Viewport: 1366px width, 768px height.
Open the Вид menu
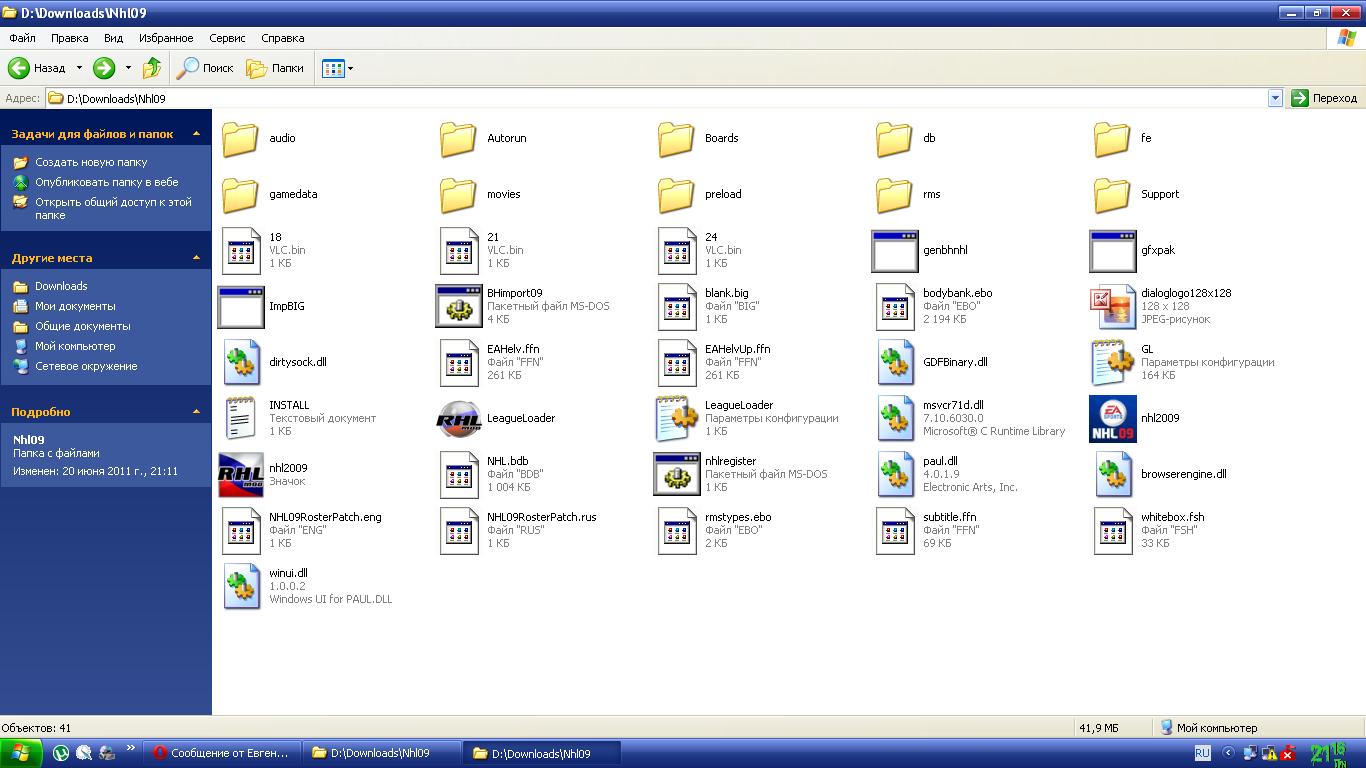point(113,38)
